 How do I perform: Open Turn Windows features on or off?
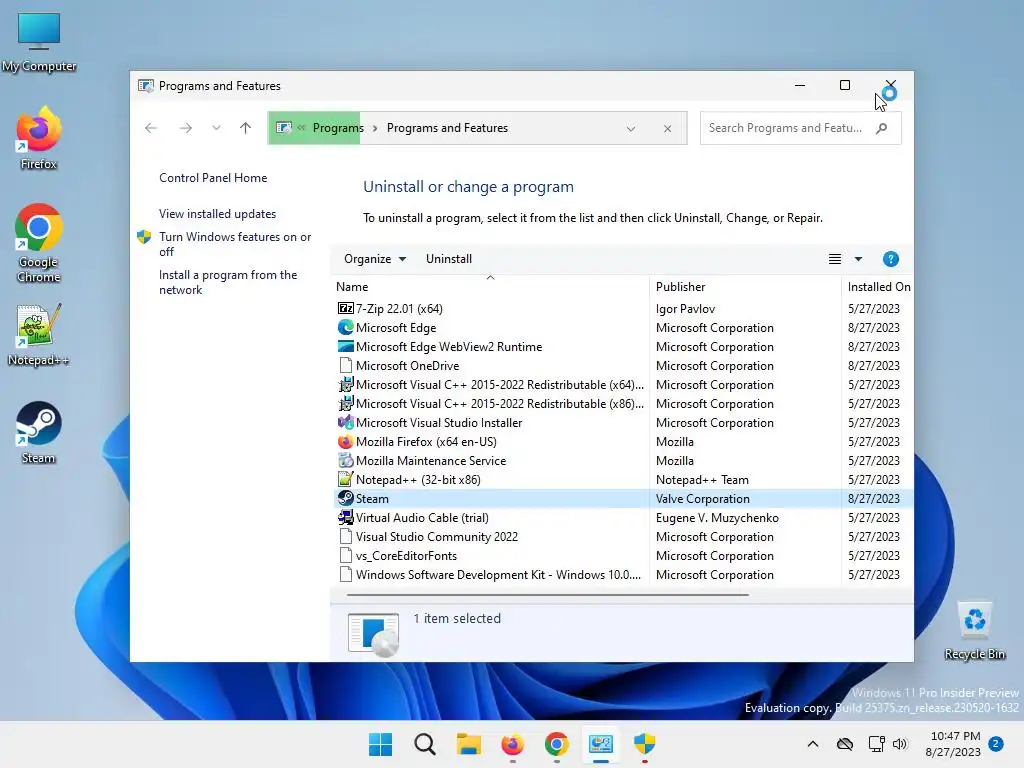[x=235, y=244]
